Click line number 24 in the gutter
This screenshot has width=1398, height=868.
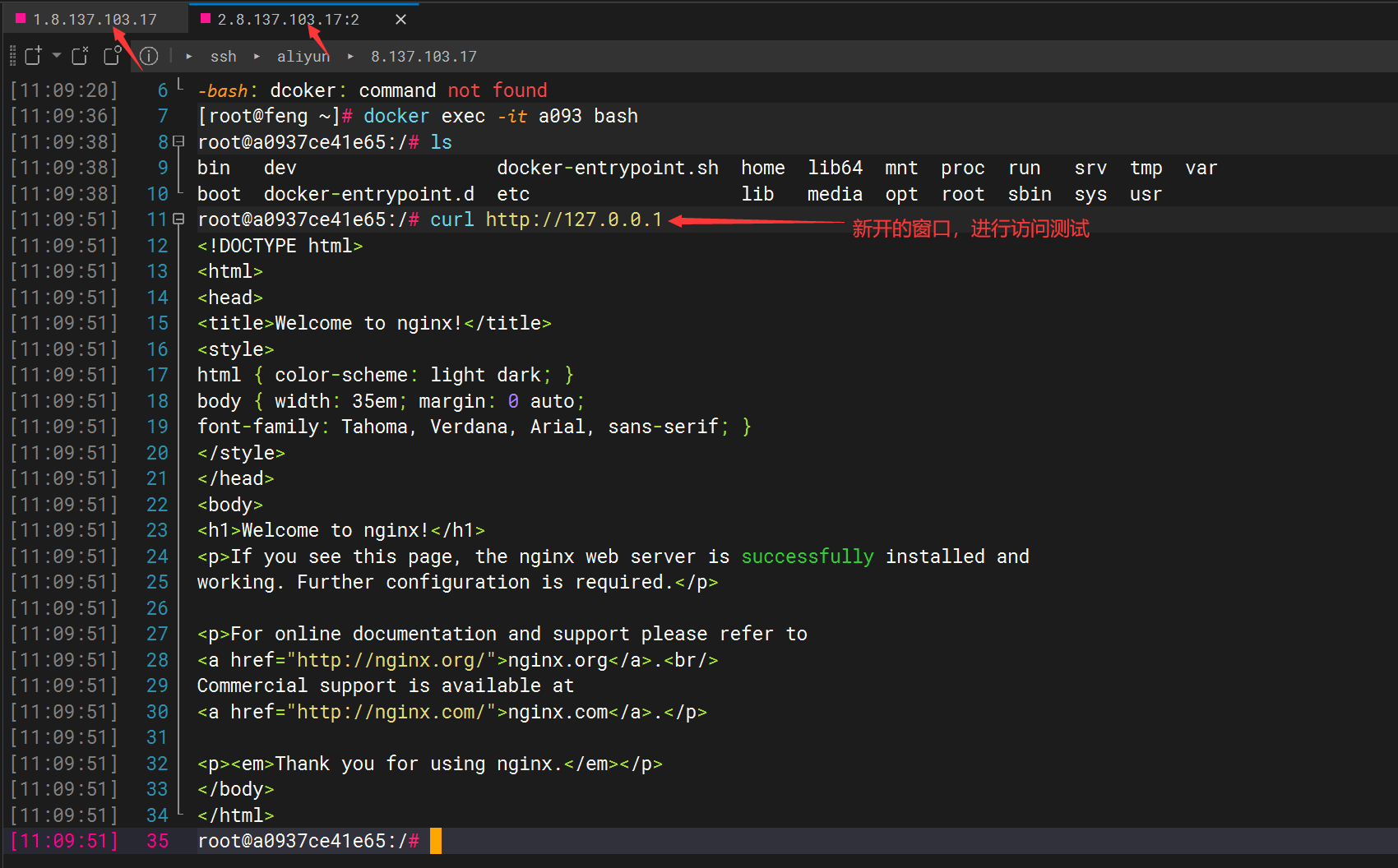(x=157, y=556)
